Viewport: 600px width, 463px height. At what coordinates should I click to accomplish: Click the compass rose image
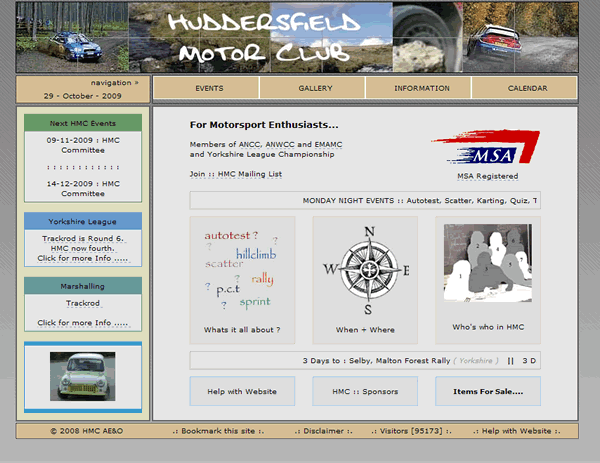pyautogui.click(x=367, y=268)
